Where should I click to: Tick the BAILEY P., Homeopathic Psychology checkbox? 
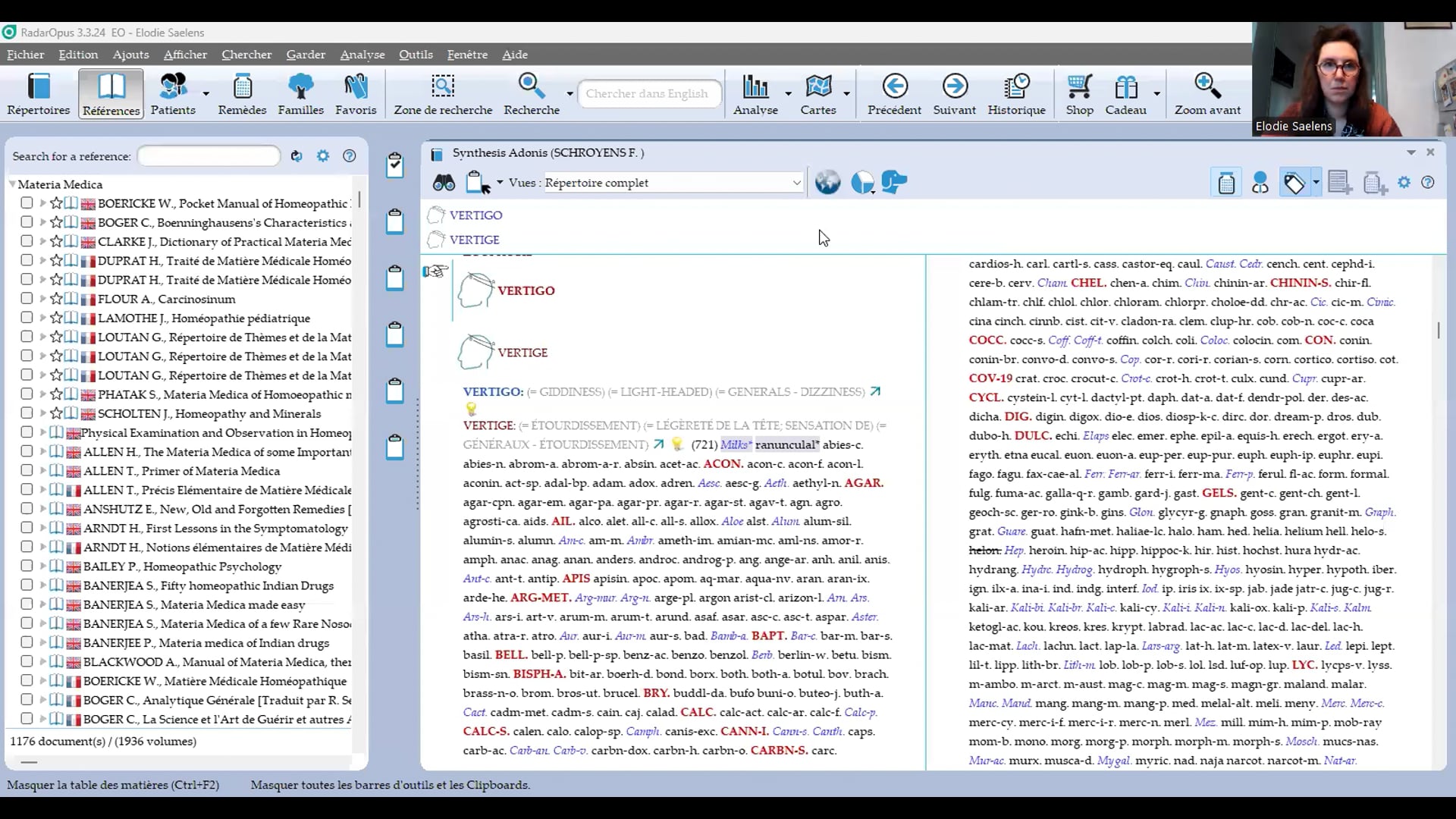27,566
